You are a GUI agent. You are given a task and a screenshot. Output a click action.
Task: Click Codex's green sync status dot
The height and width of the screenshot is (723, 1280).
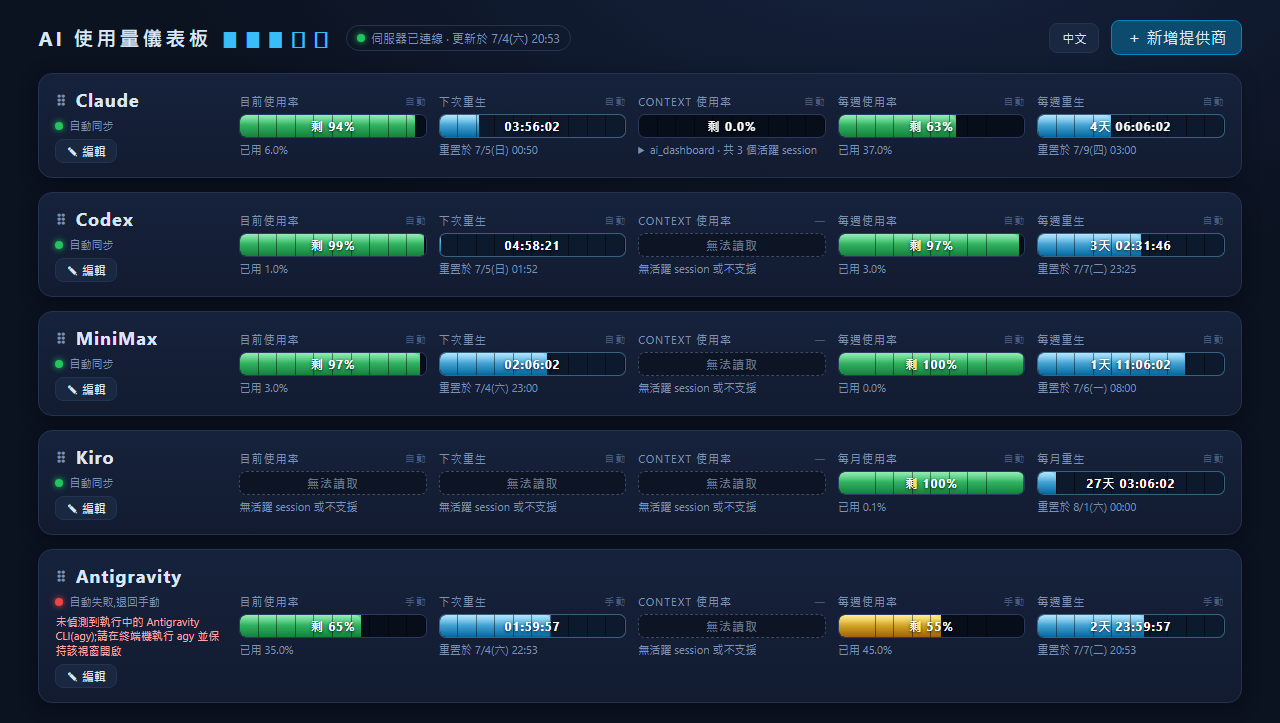click(x=59, y=245)
